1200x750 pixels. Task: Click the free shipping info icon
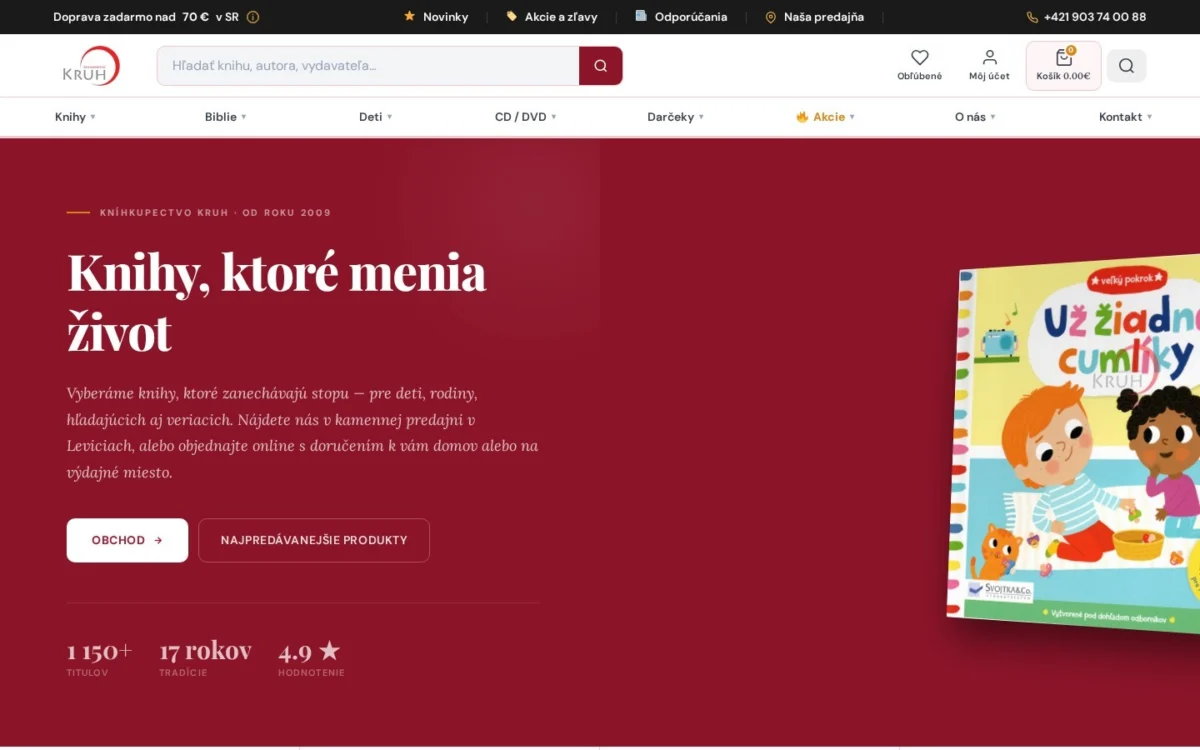[253, 17]
